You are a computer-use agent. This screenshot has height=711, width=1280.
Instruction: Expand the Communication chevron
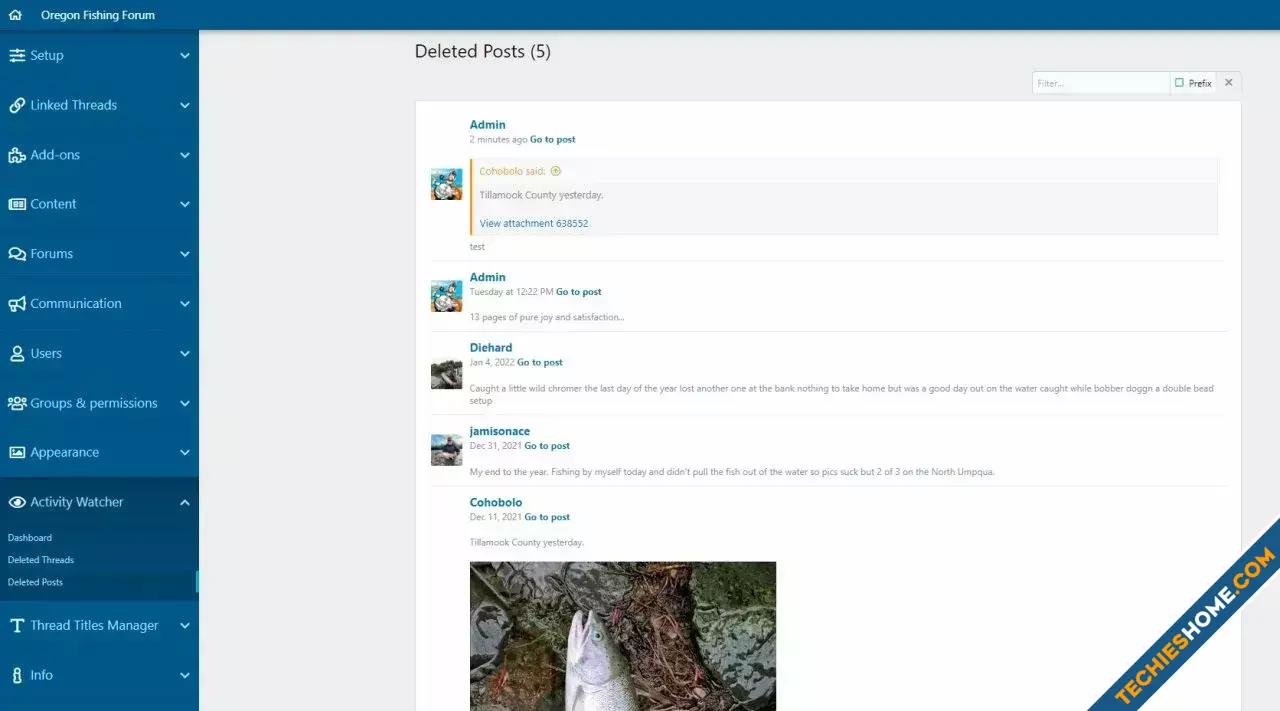[185, 304]
